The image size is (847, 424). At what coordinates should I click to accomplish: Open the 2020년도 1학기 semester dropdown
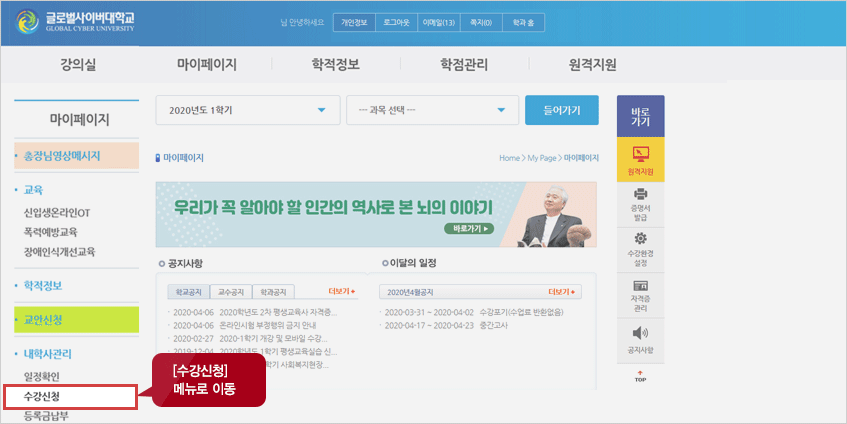click(248, 110)
